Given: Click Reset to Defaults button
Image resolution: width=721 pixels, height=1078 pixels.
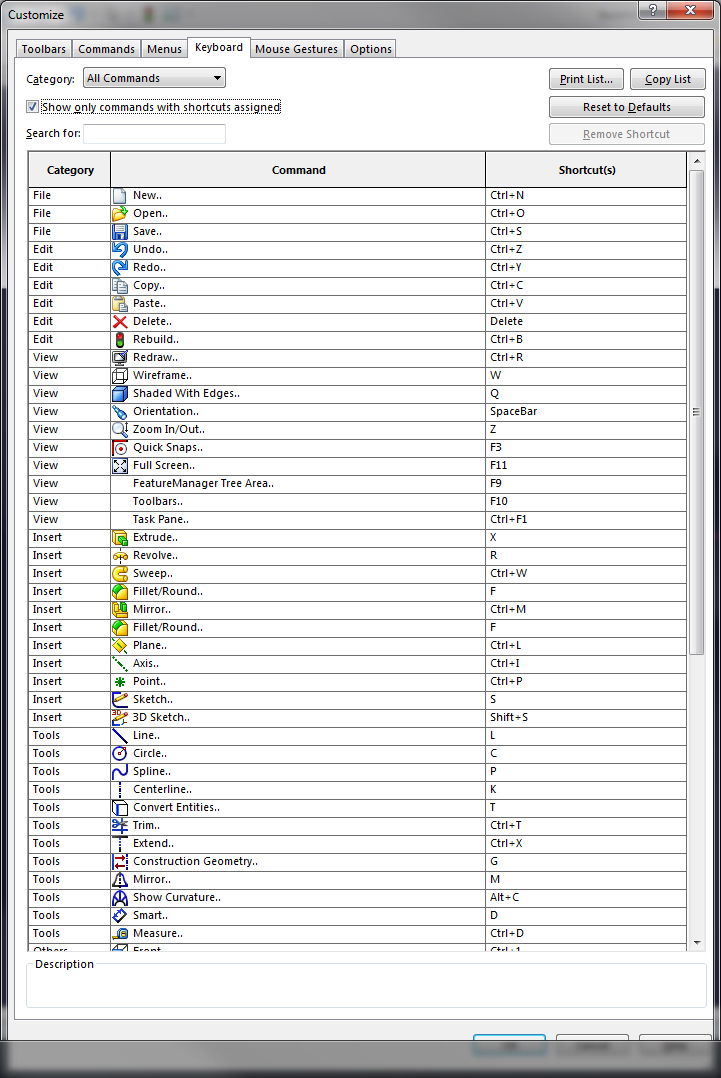Looking at the screenshot, I should 627,107.
